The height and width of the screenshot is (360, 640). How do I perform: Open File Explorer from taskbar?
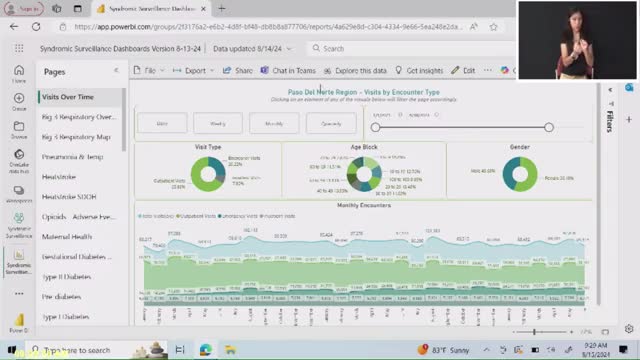(x=230, y=350)
